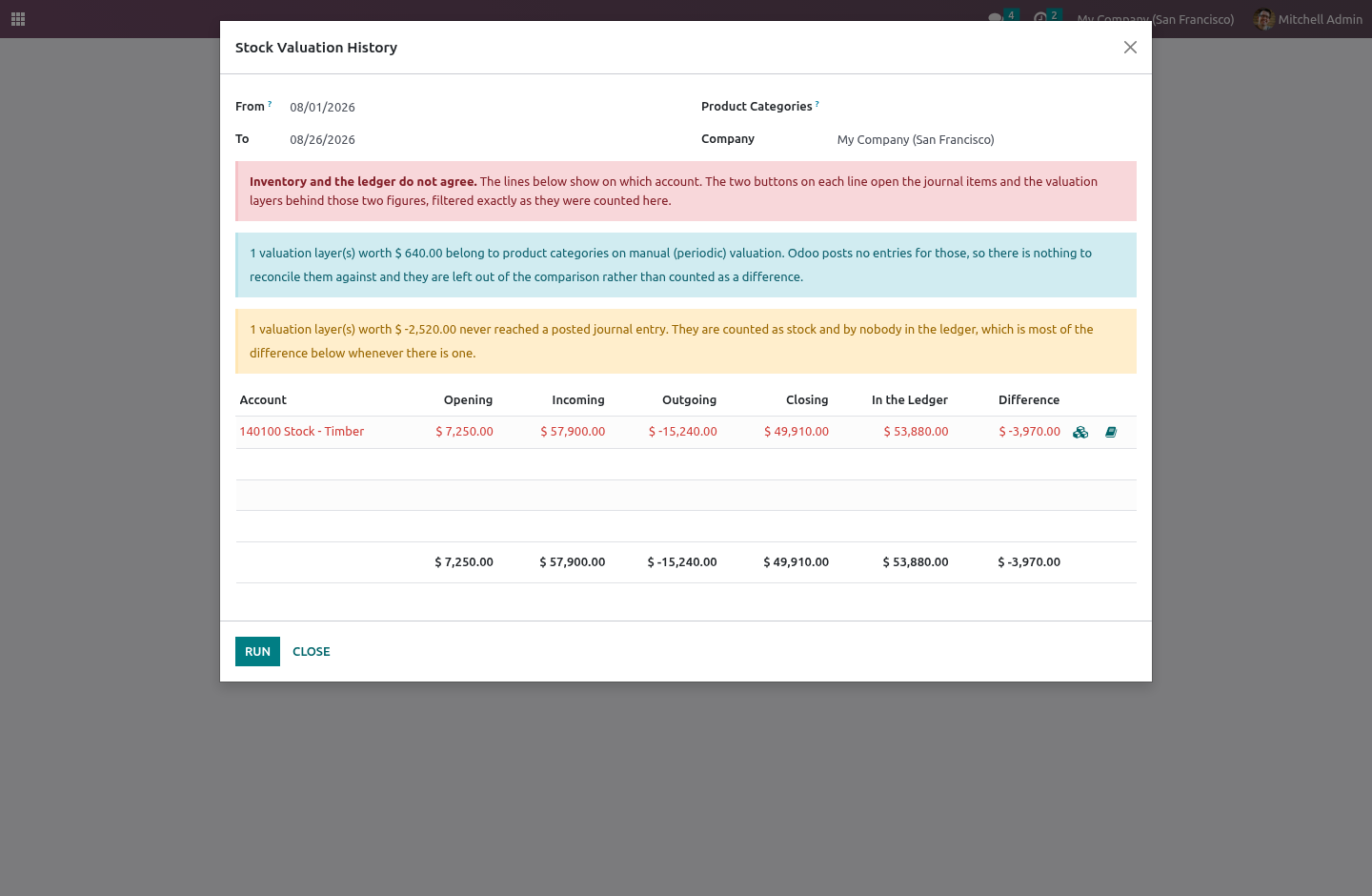This screenshot has height=896, width=1372.
Task: Open company switcher in top bar
Action: 1155,19
